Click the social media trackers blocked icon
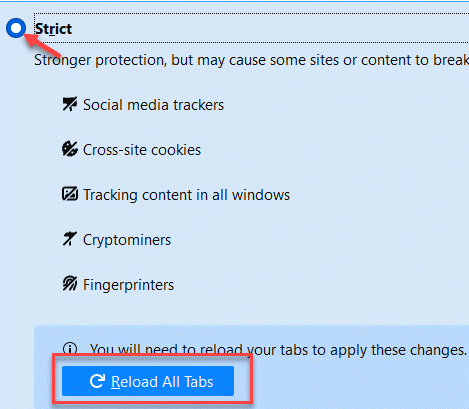 point(70,104)
